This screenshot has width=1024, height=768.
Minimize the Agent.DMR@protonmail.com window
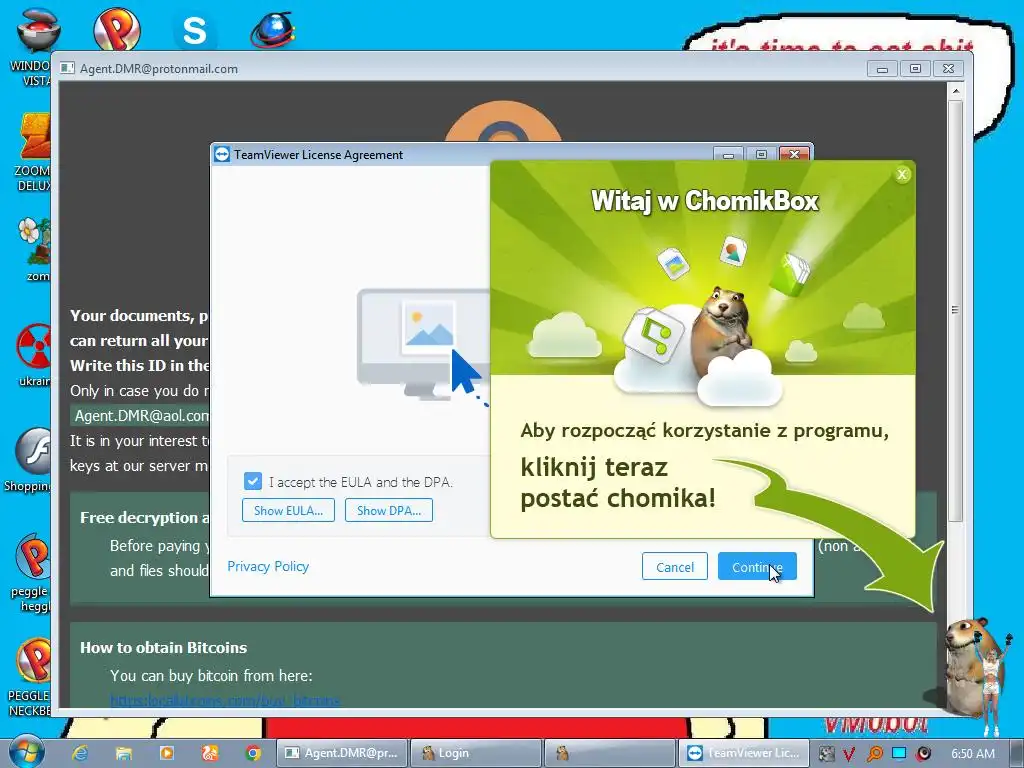point(882,69)
